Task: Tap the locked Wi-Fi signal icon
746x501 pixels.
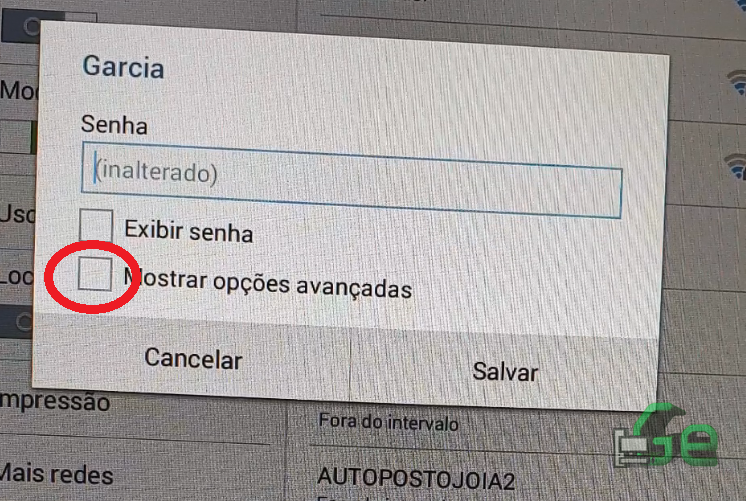Action: pyautogui.click(x=736, y=167)
